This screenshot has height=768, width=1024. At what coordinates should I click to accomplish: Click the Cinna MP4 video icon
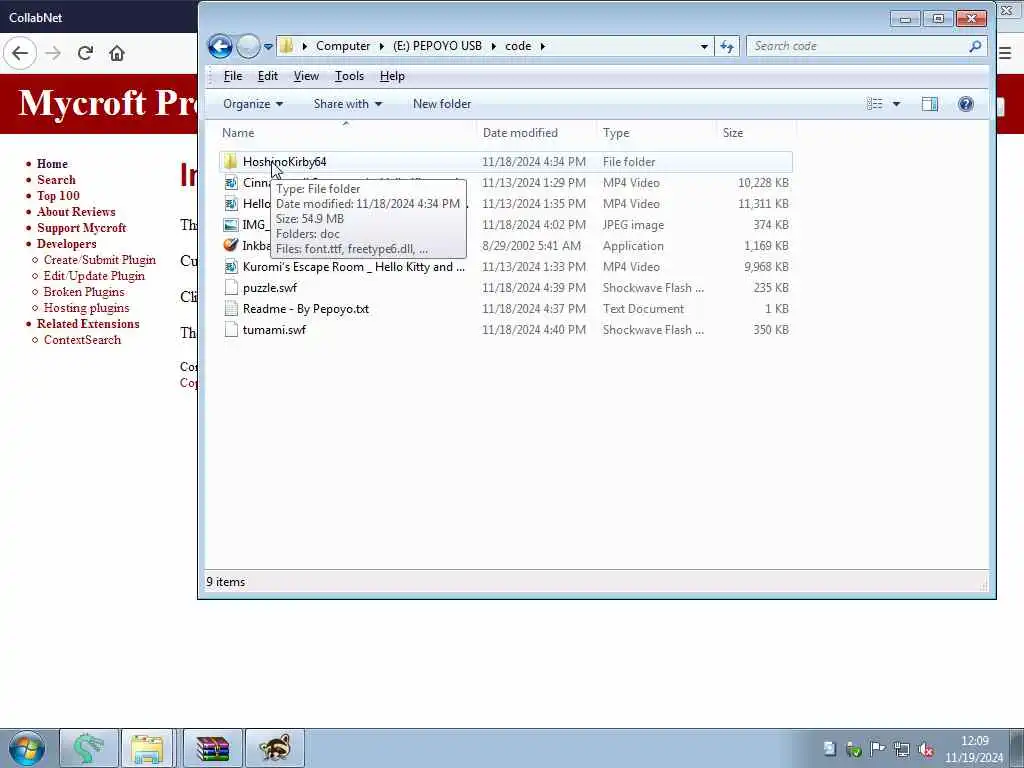click(x=231, y=183)
